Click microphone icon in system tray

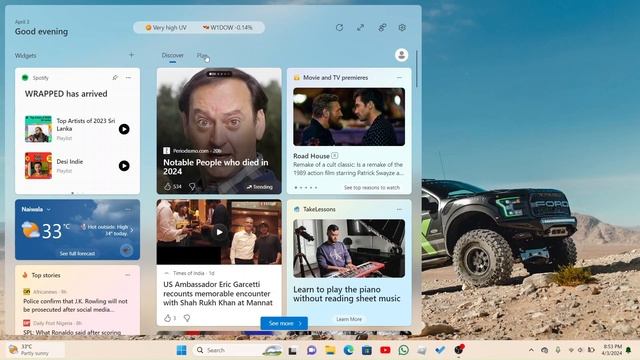[x=558, y=350]
